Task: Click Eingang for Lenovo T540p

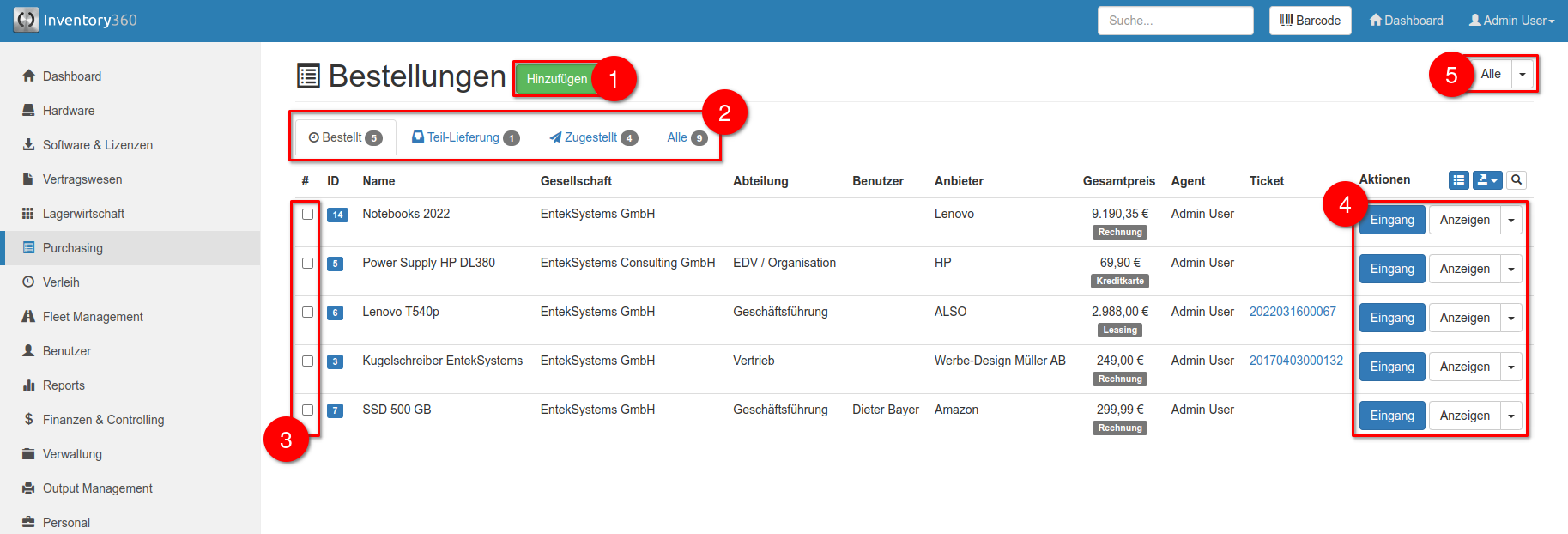Action: pyautogui.click(x=1392, y=319)
